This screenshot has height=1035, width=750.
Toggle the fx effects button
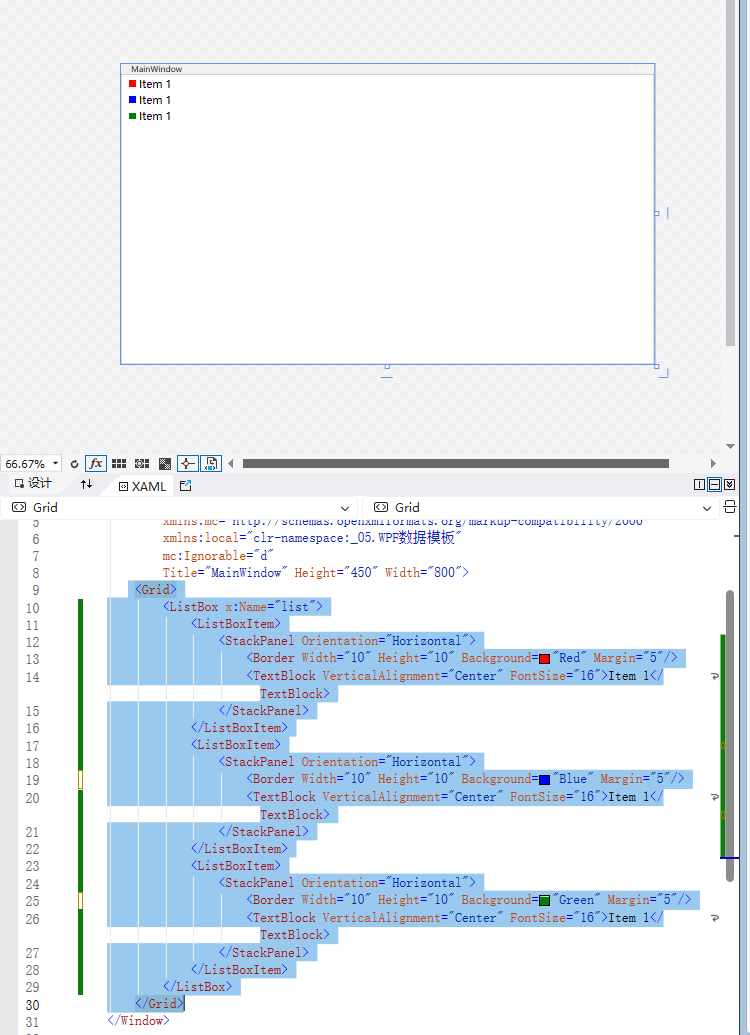tap(96, 463)
